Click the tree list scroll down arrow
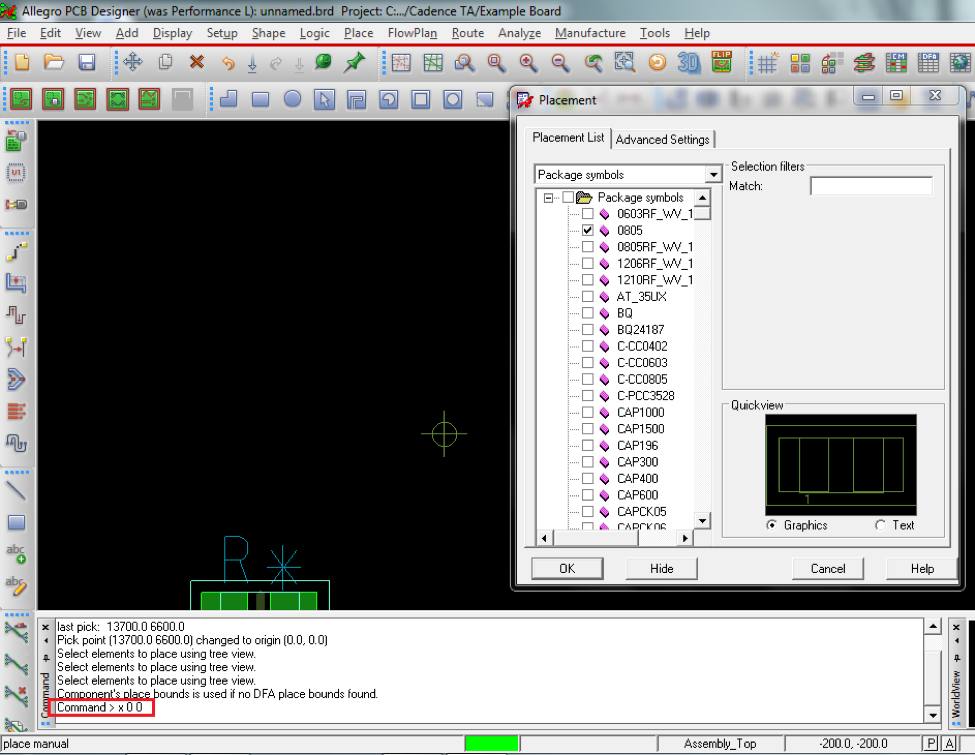The image size is (975, 755). point(702,521)
